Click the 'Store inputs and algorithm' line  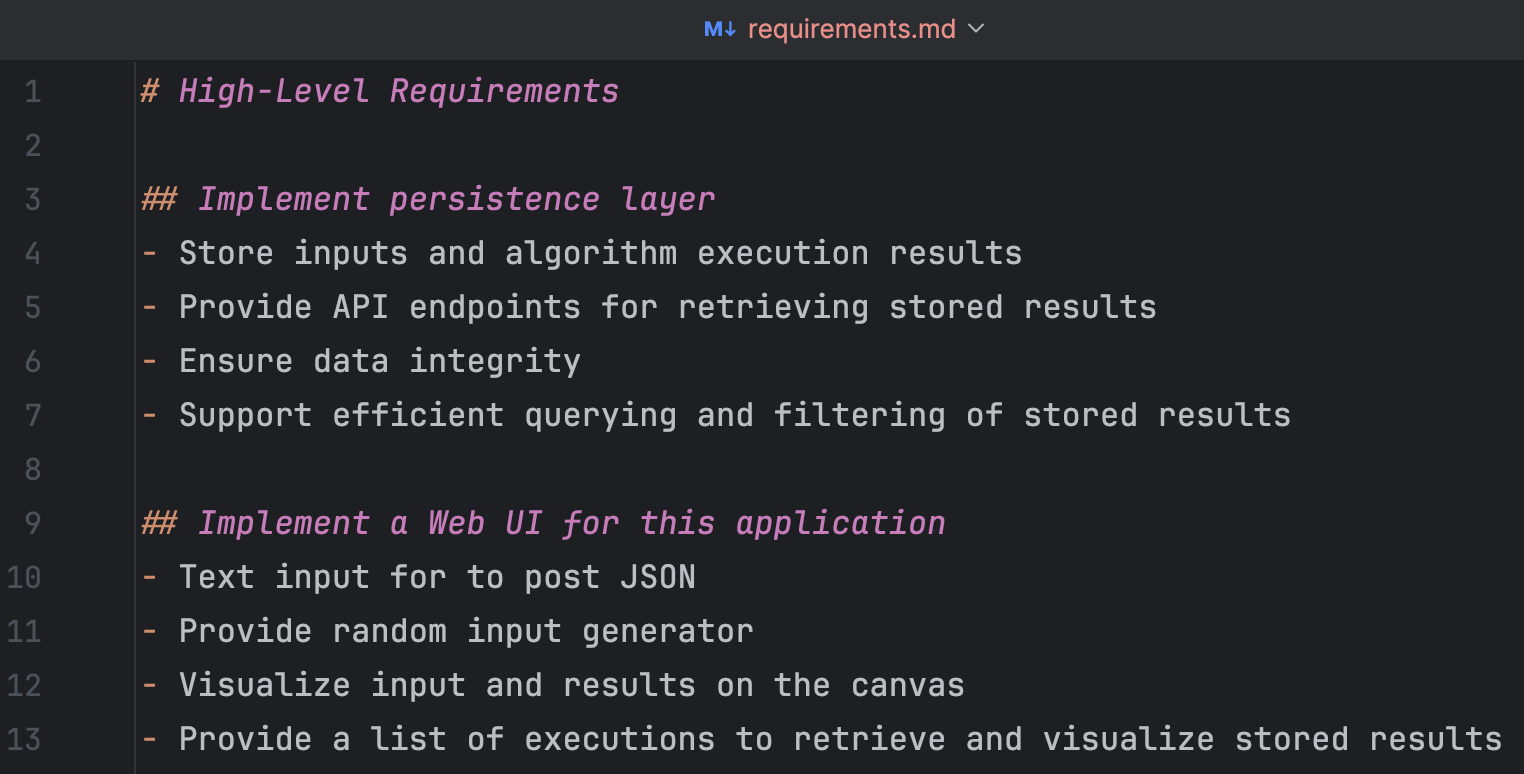[x=600, y=254]
